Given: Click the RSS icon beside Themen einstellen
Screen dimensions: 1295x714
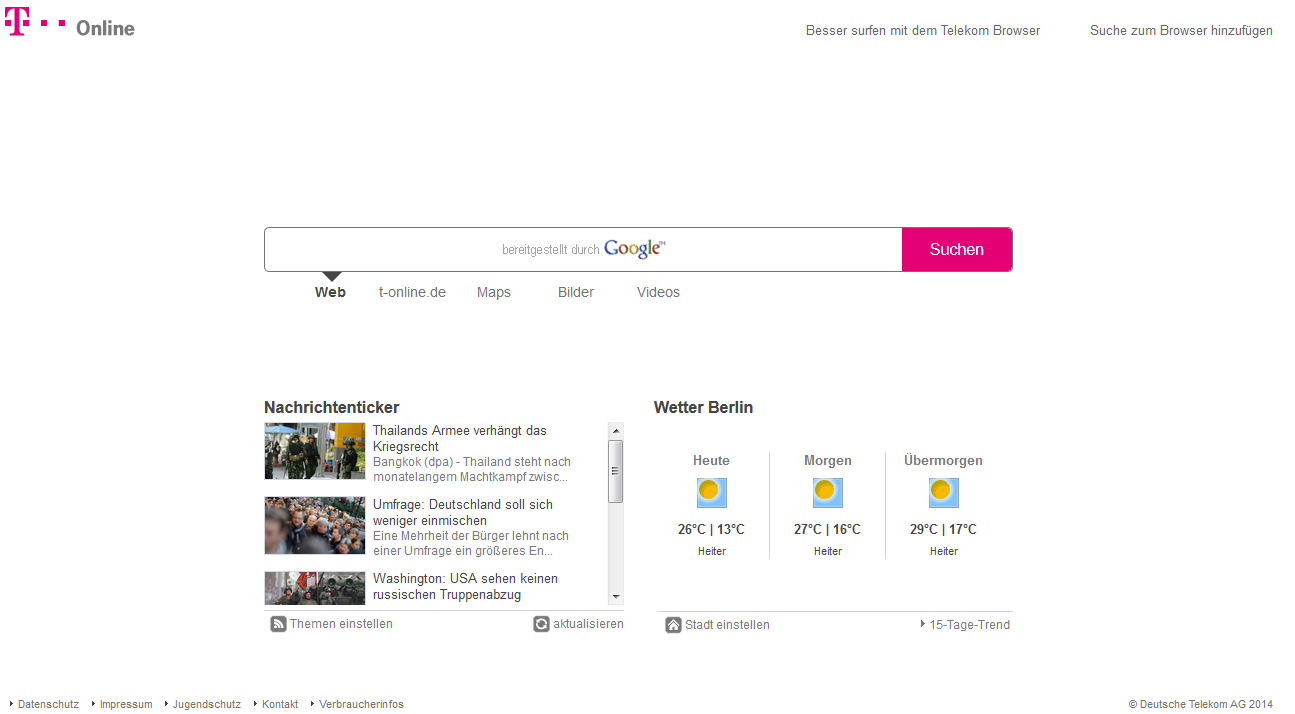Looking at the screenshot, I should pyautogui.click(x=278, y=624).
